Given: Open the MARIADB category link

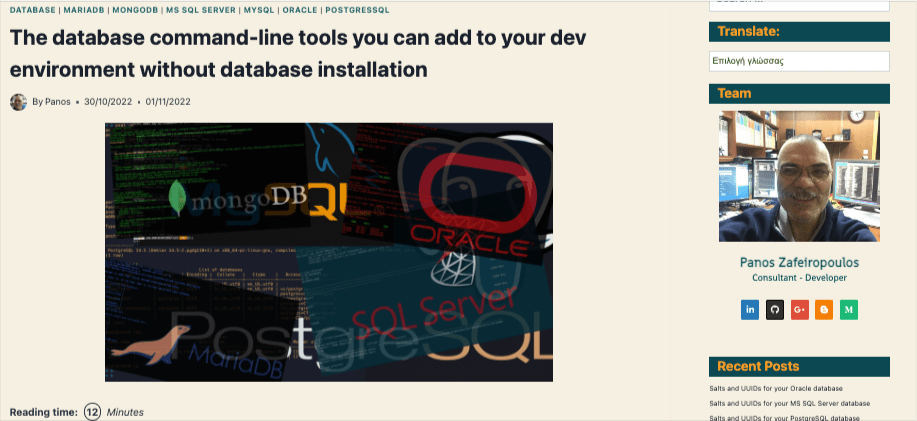Looking at the screenshot, I should tap(84, 10).
